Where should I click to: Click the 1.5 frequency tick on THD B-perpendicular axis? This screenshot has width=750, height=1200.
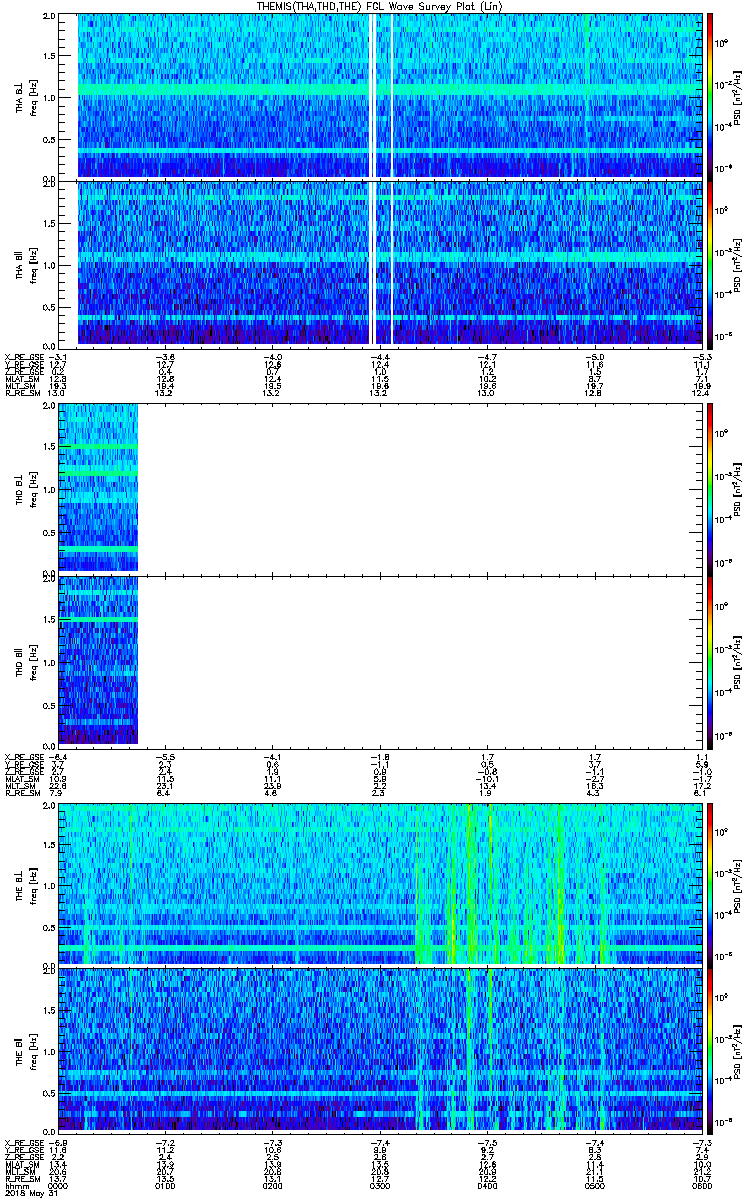coord(49,449)
